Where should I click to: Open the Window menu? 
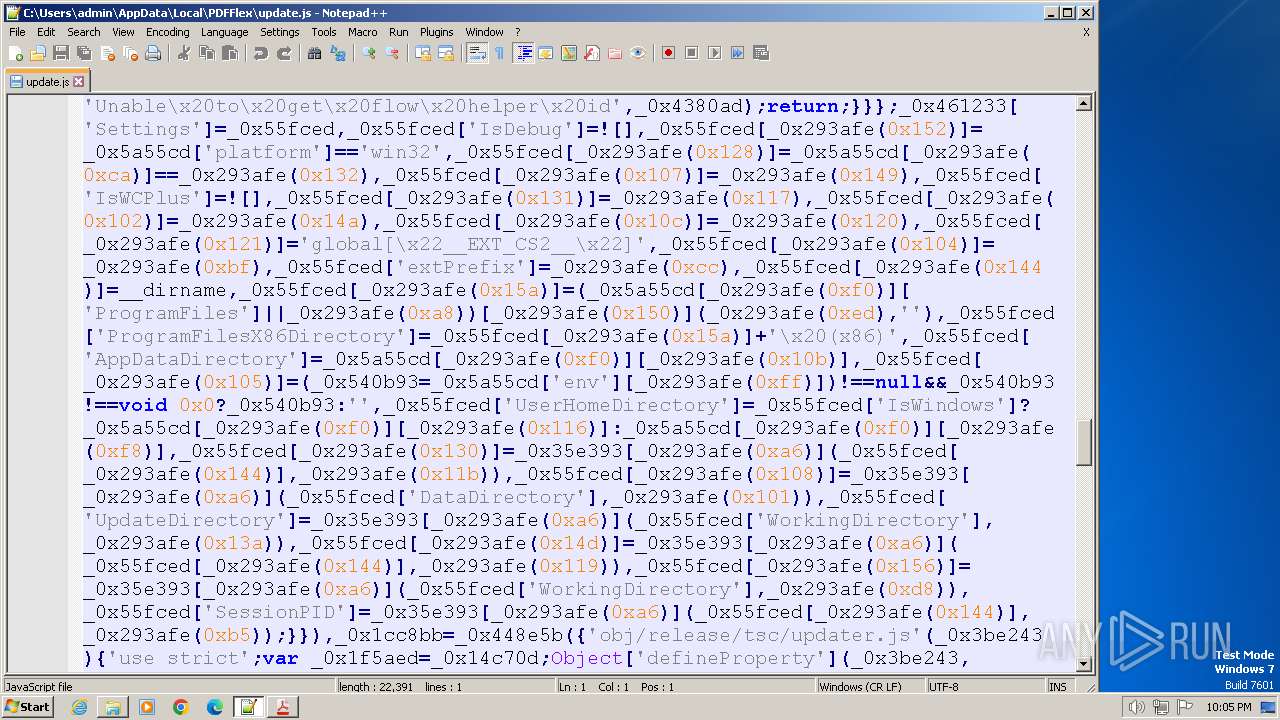tap(484, 32)
